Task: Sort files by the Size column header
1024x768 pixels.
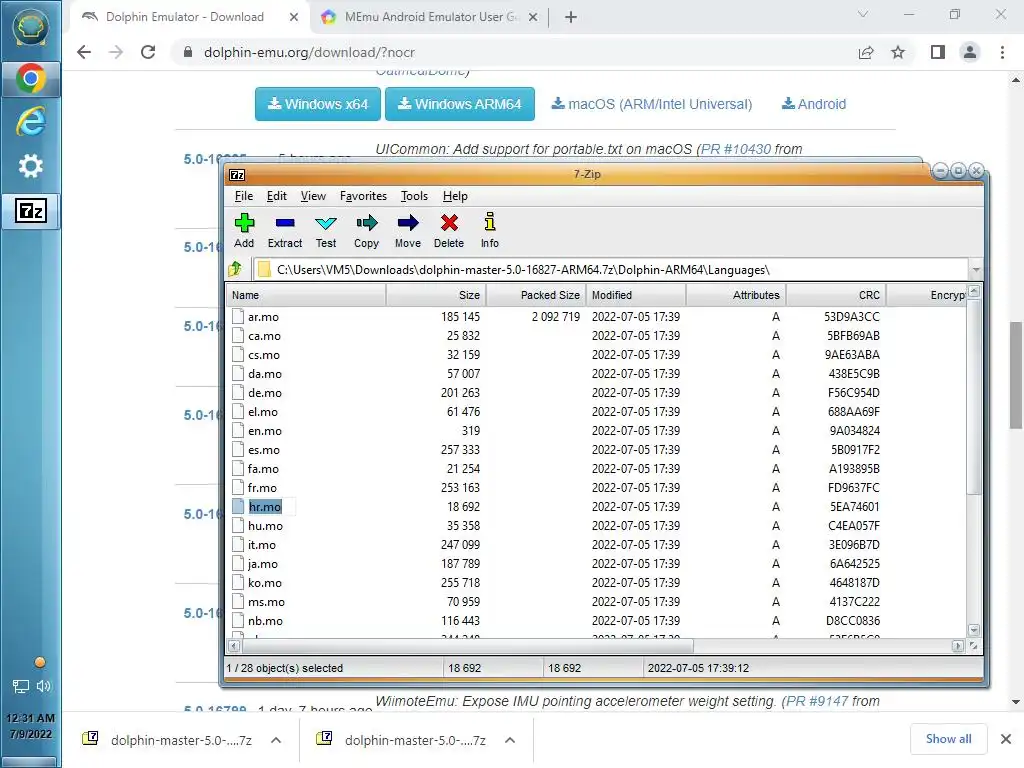Action: (436, 295)
